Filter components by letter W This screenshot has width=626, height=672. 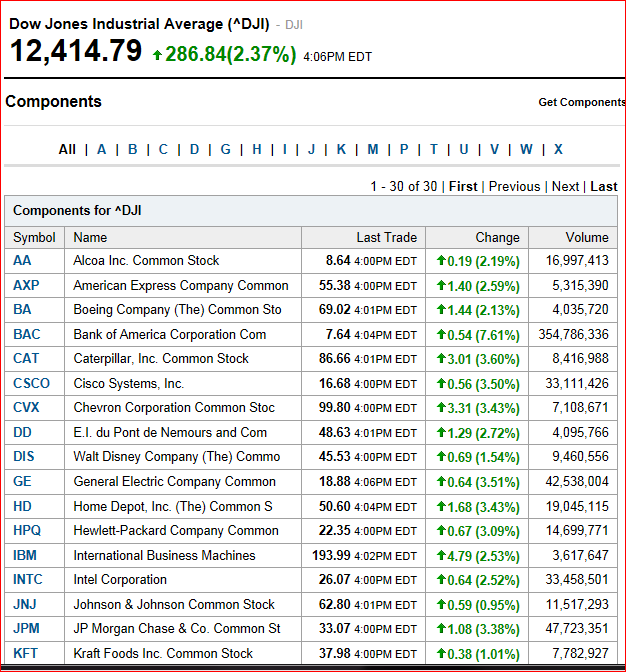(526, 149)
